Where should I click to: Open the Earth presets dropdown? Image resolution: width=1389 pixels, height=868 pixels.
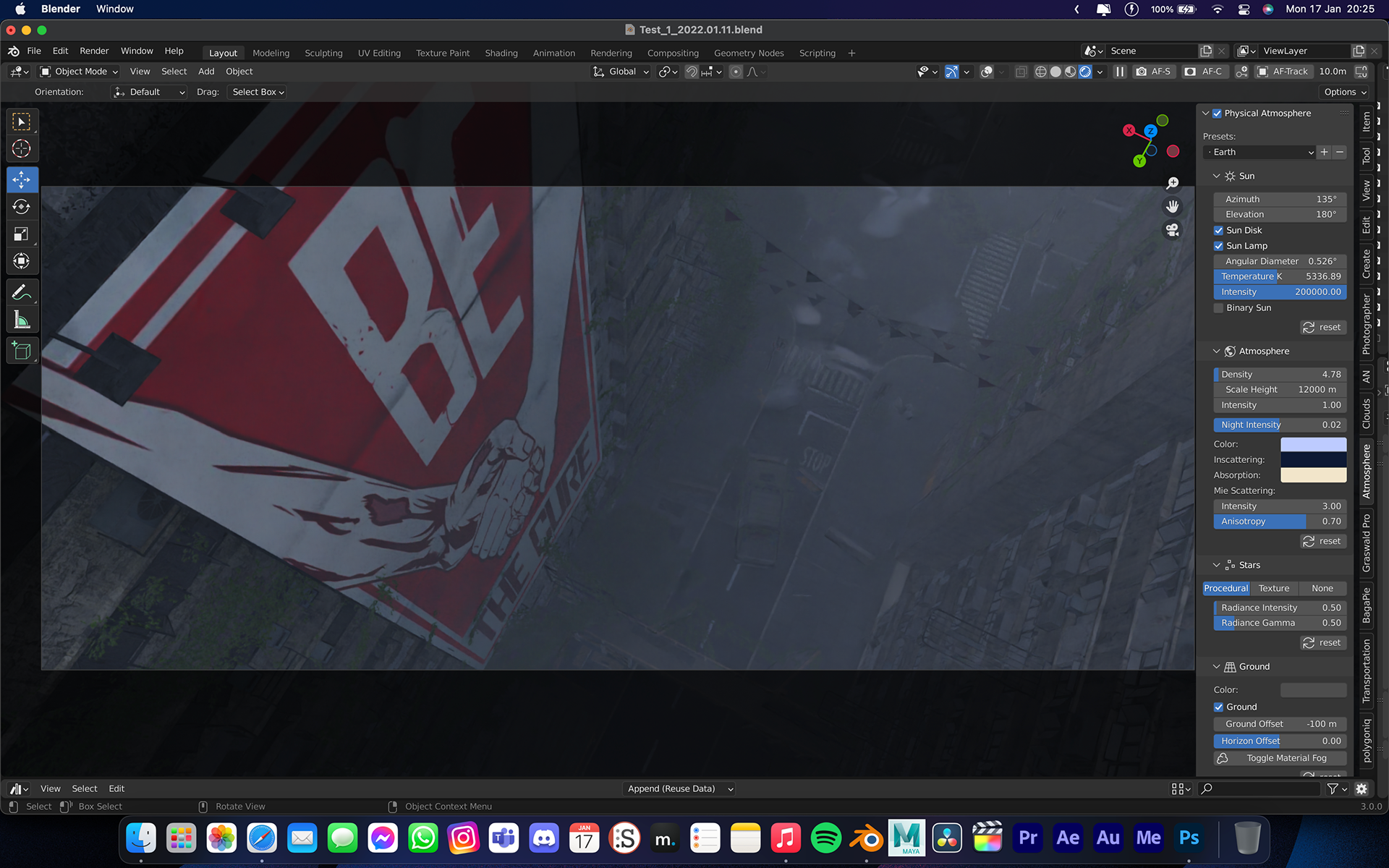[x=1260, y=152]
